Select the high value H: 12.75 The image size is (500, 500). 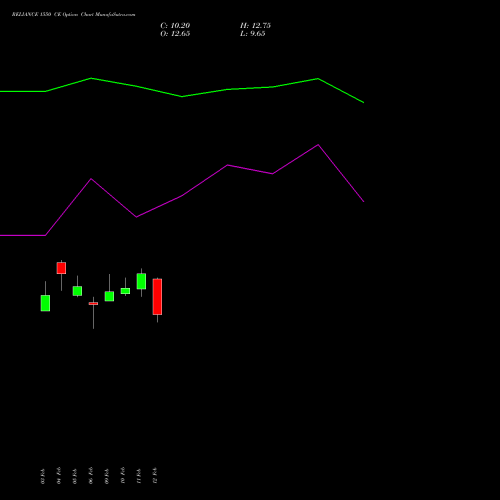click(255, 26)
